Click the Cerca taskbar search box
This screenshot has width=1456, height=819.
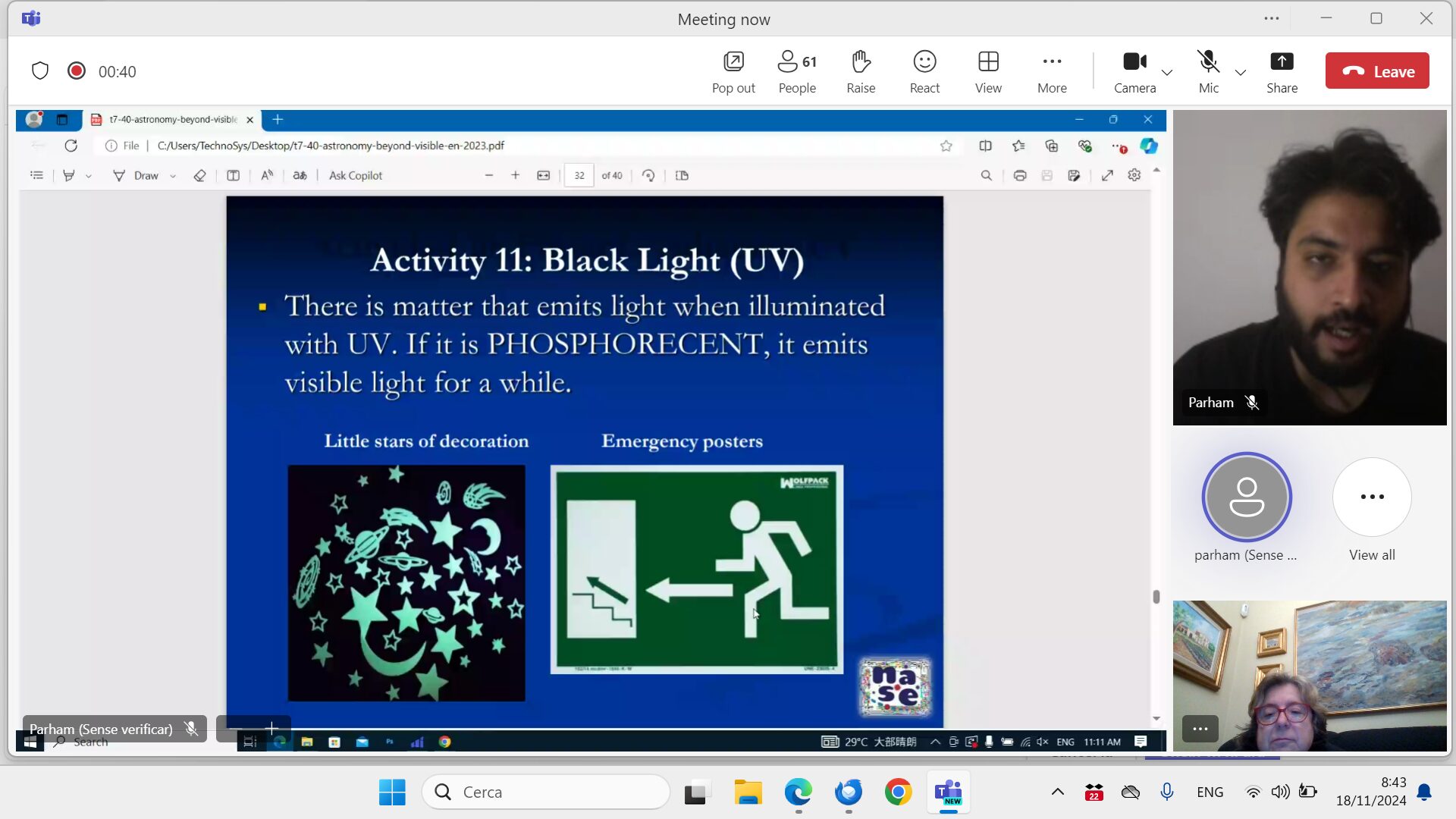click(546, 792)
